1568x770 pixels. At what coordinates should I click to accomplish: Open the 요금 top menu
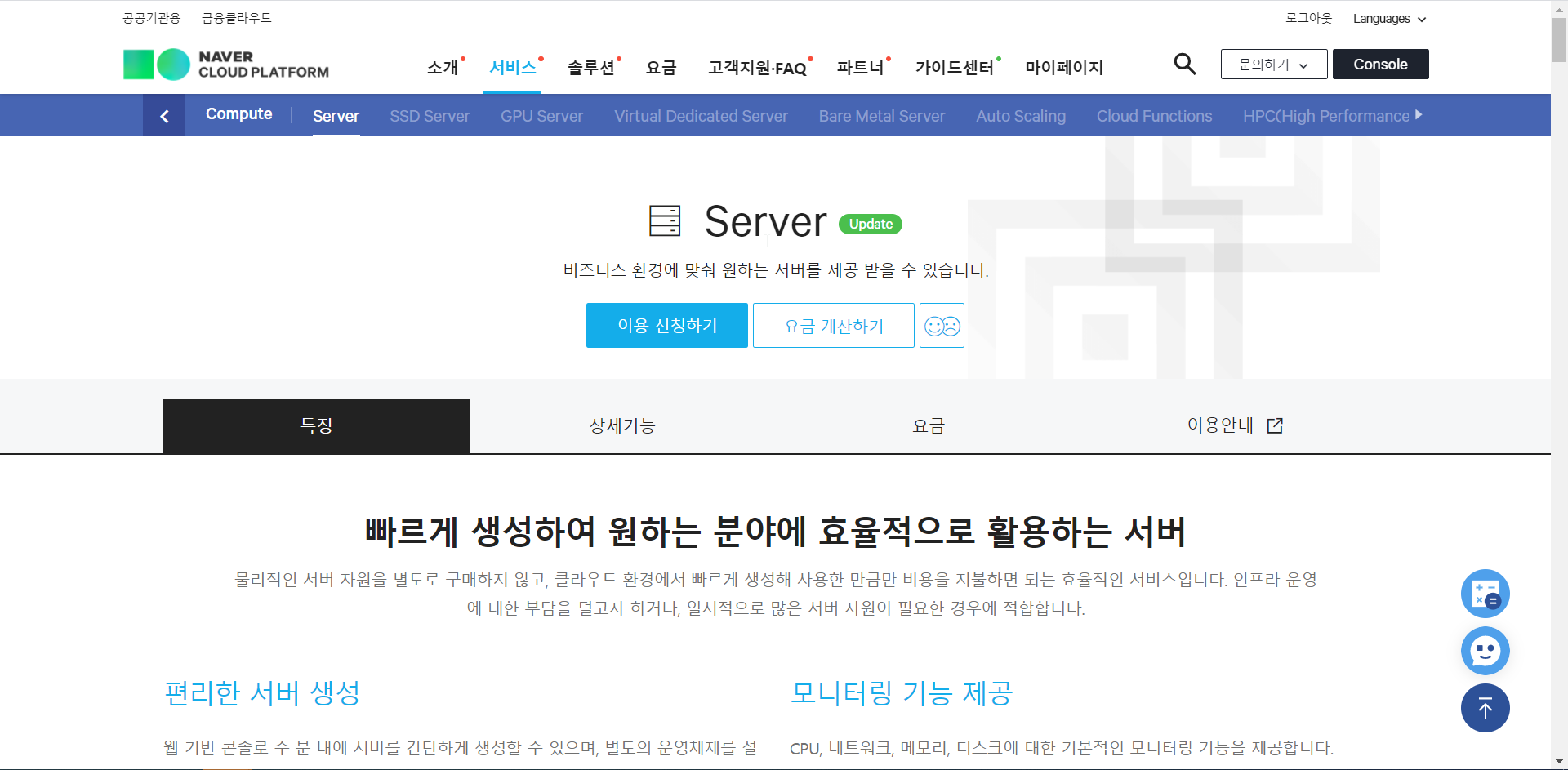tap(661, 68)
